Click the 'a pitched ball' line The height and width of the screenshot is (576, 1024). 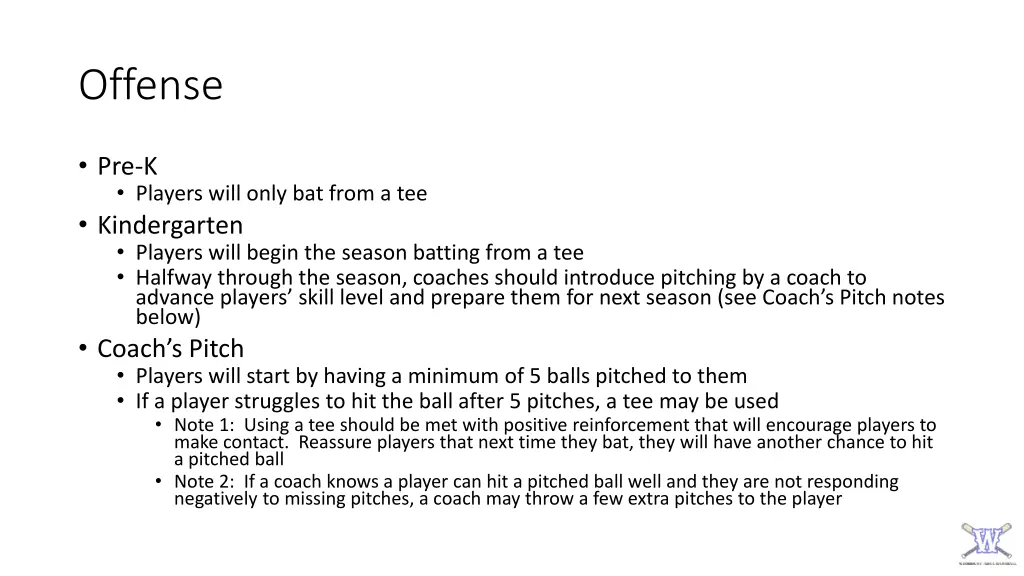point(229,460)
